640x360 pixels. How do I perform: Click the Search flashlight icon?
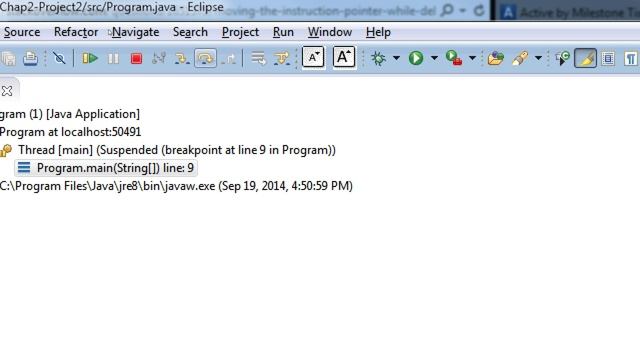520,58
